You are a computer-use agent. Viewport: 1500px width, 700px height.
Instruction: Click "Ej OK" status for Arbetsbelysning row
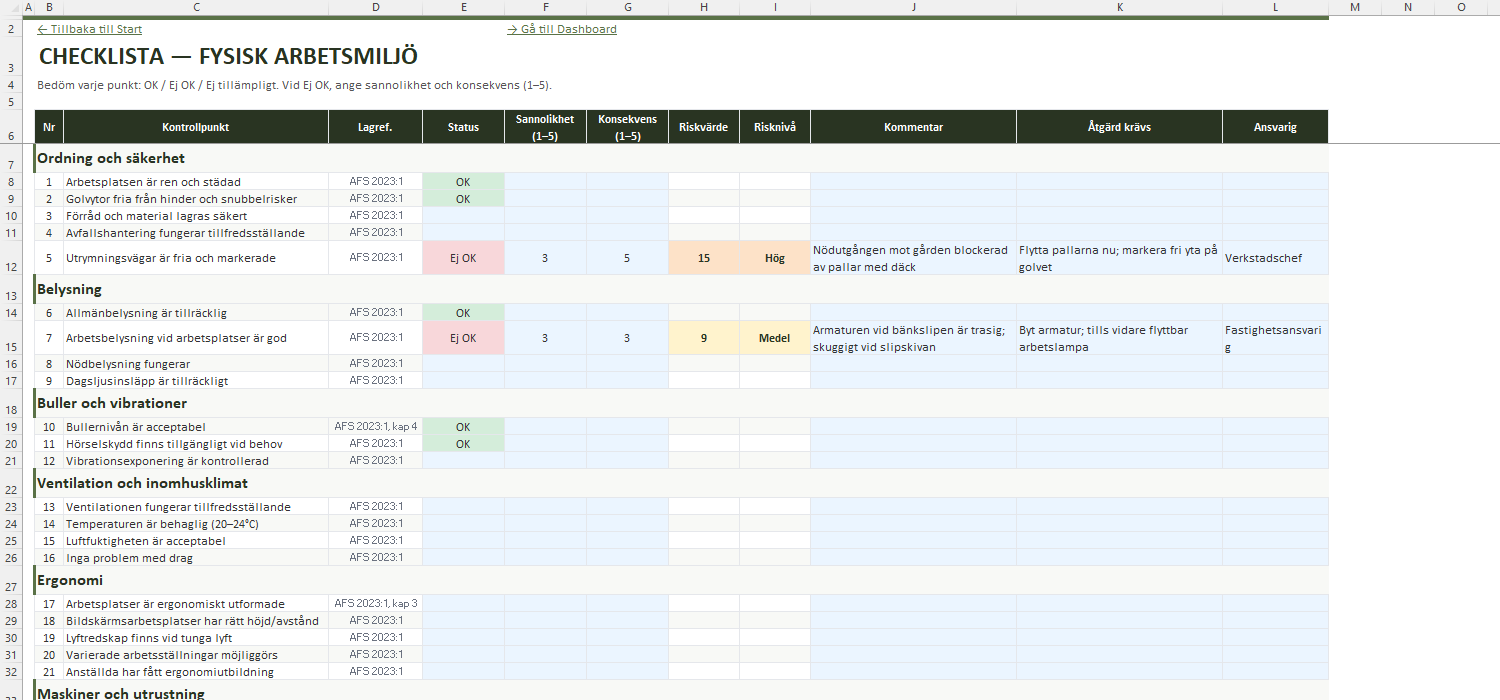tap(463, 338)
